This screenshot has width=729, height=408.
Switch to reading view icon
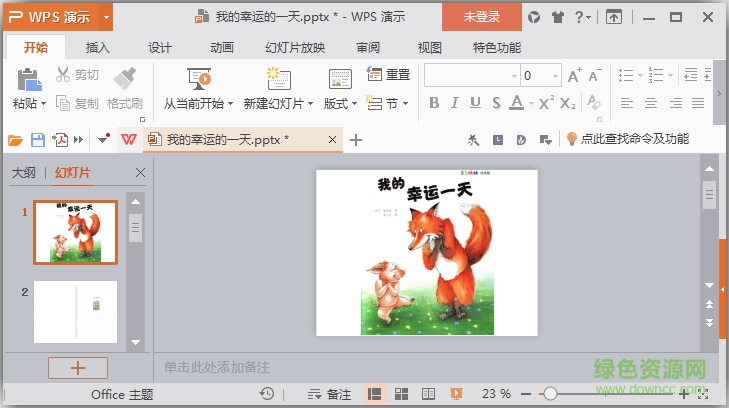point(428,394)
